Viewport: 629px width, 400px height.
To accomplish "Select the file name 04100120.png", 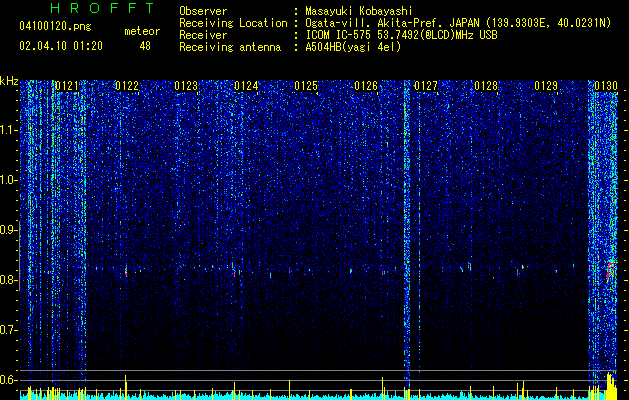I will tap(55, 26).
